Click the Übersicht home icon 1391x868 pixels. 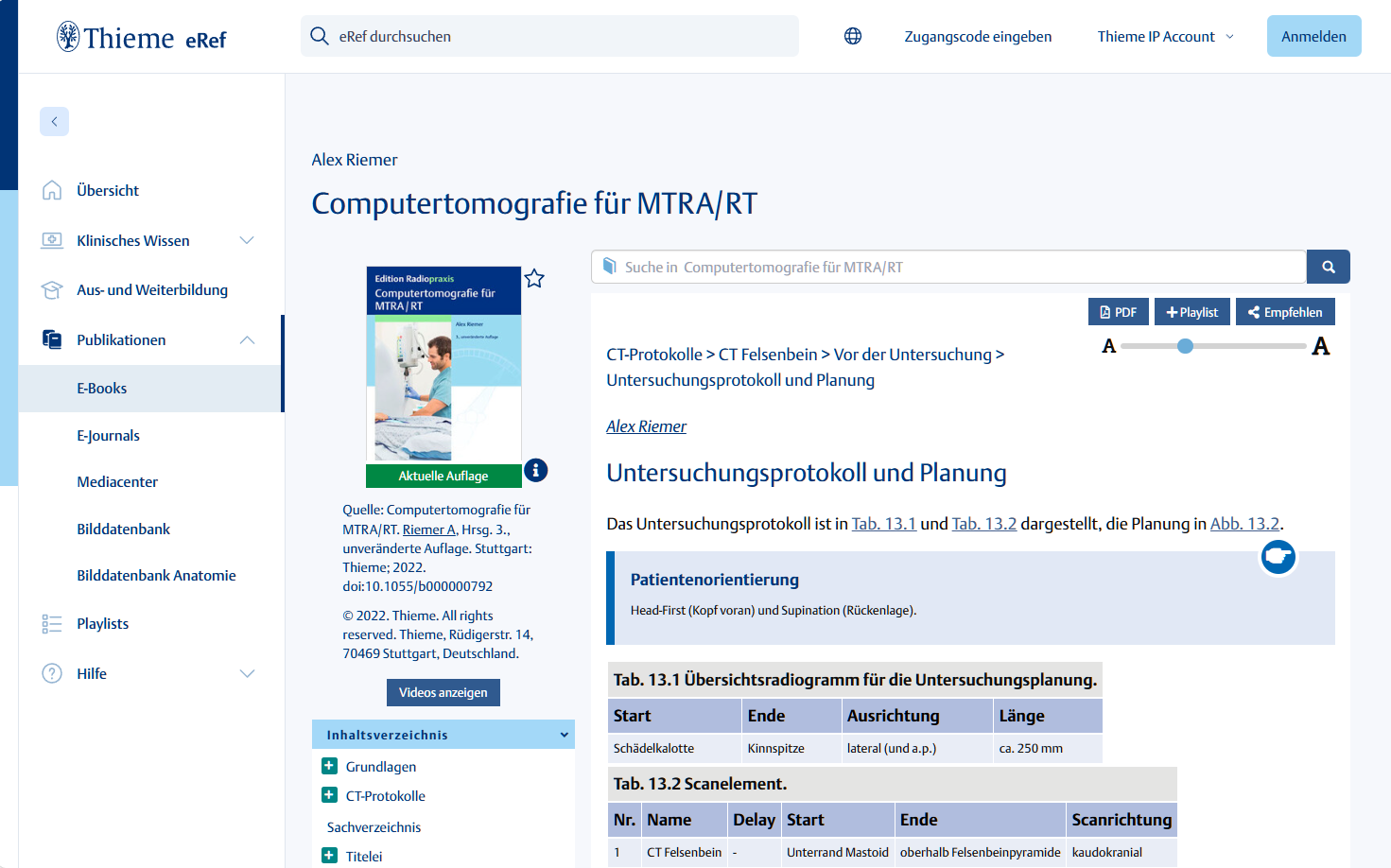point(52,190)
